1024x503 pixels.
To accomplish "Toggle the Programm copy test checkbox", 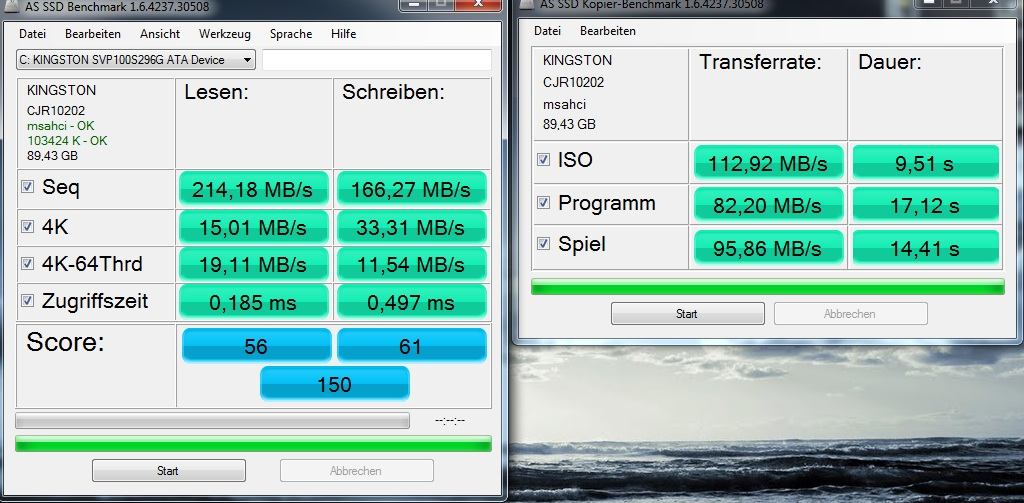I will pyautogui.click(x=543, y=203).
